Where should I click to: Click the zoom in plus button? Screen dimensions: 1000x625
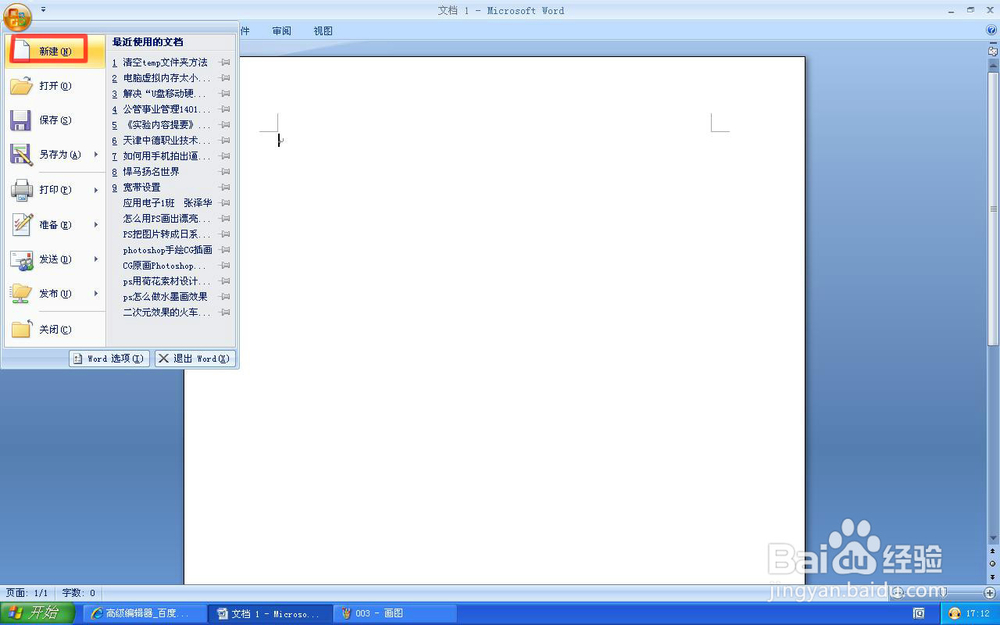click(989, 593)
